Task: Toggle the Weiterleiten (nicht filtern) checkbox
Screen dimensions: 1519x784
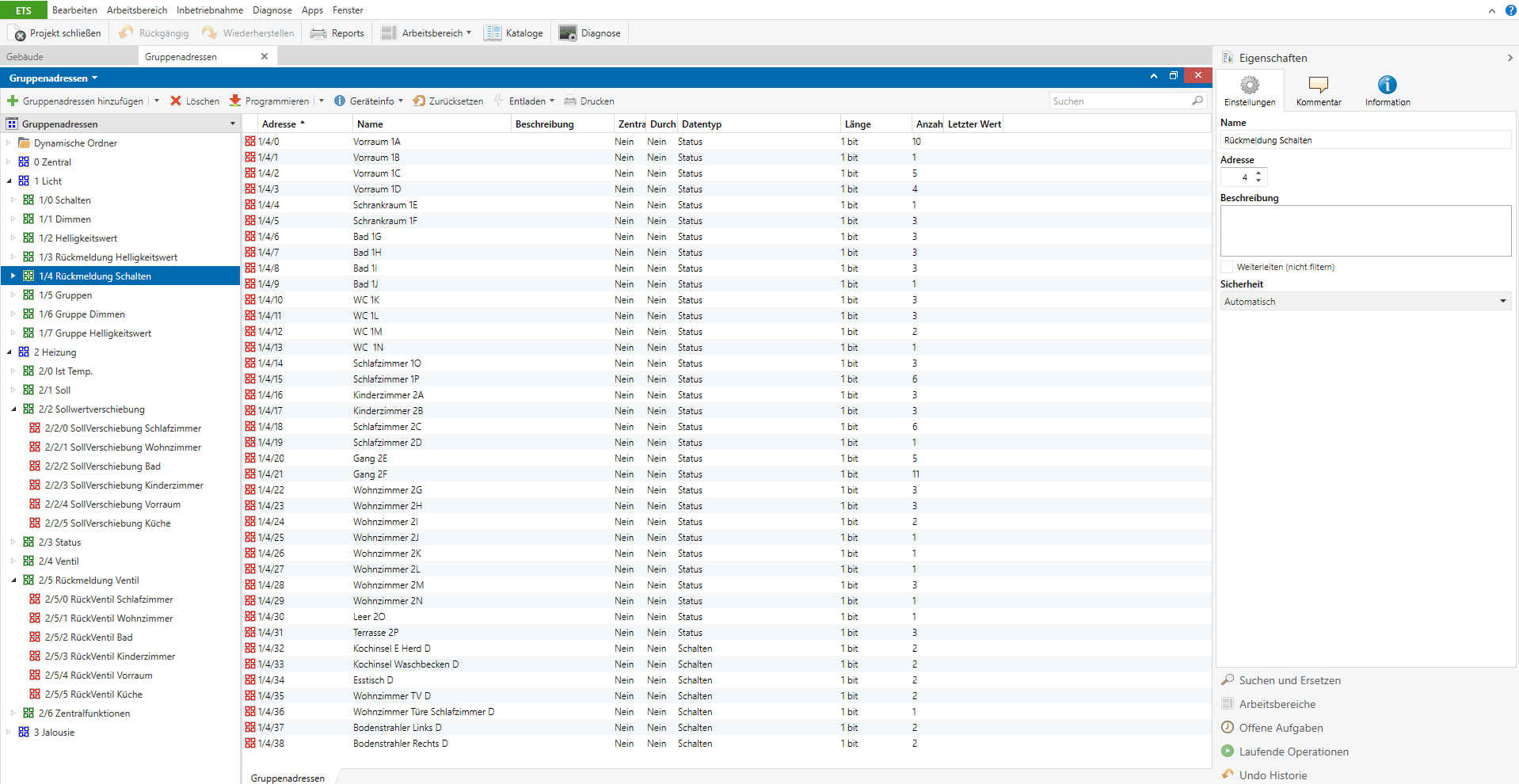Action: point(1227,267)
